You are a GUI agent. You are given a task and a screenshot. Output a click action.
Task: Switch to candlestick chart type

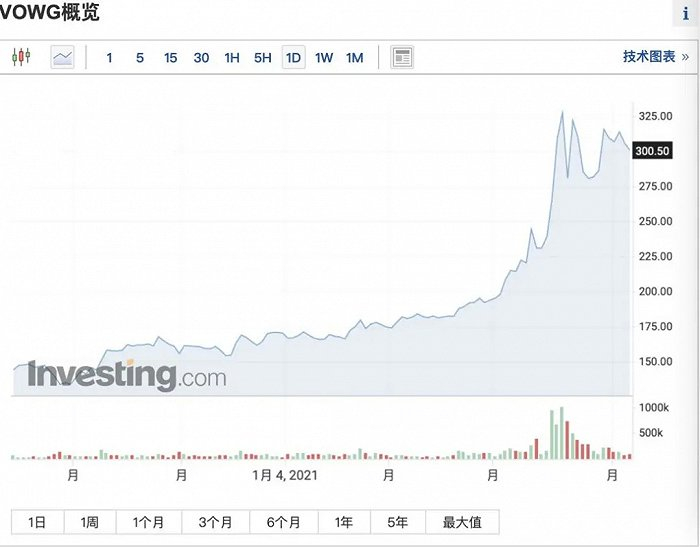tap(22, 57)
